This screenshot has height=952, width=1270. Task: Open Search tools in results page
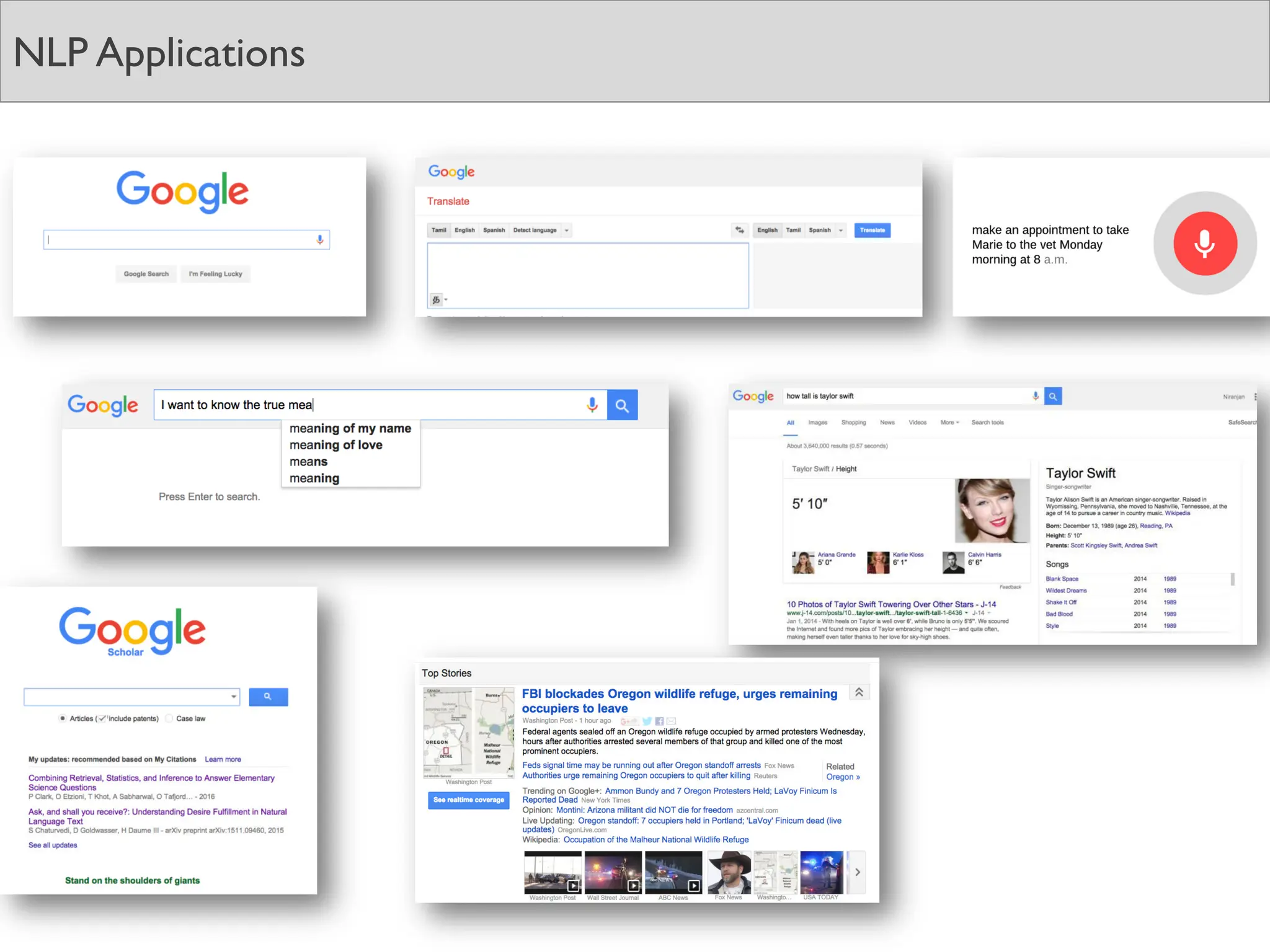(x=987, y=423)
